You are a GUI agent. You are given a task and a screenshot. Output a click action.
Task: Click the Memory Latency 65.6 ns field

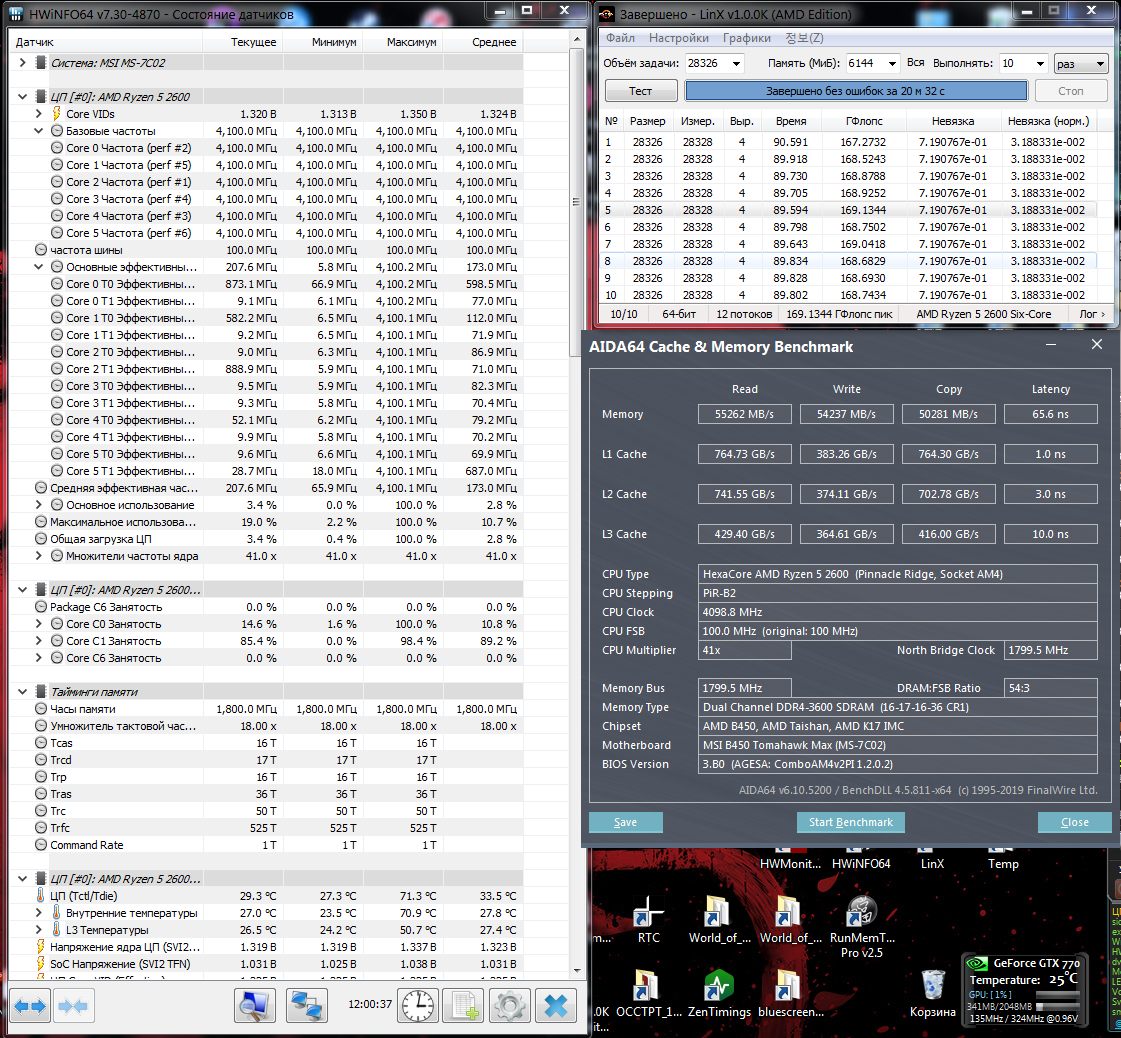[x=1050, y=414]
